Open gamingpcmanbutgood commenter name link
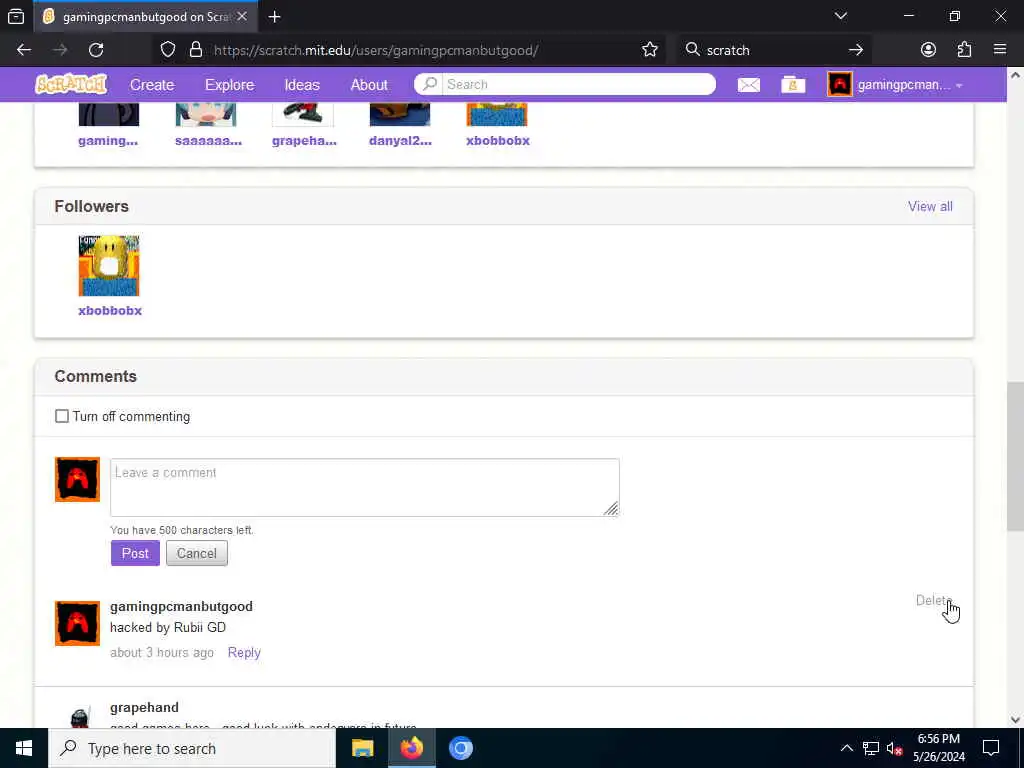Viewport: 1024px width, 768px height. click(182, 606)
